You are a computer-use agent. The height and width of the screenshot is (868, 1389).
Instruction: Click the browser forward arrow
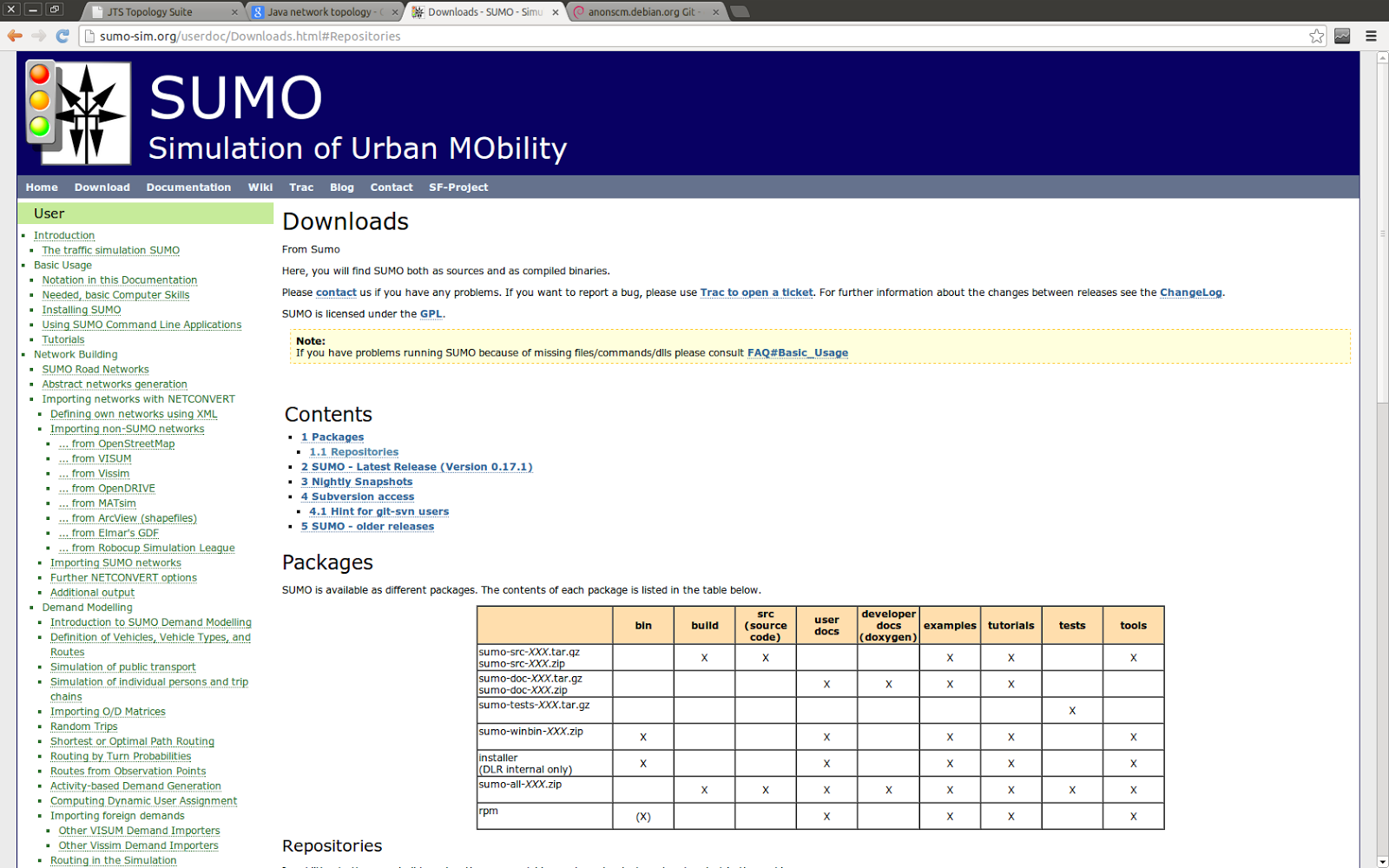37,36
